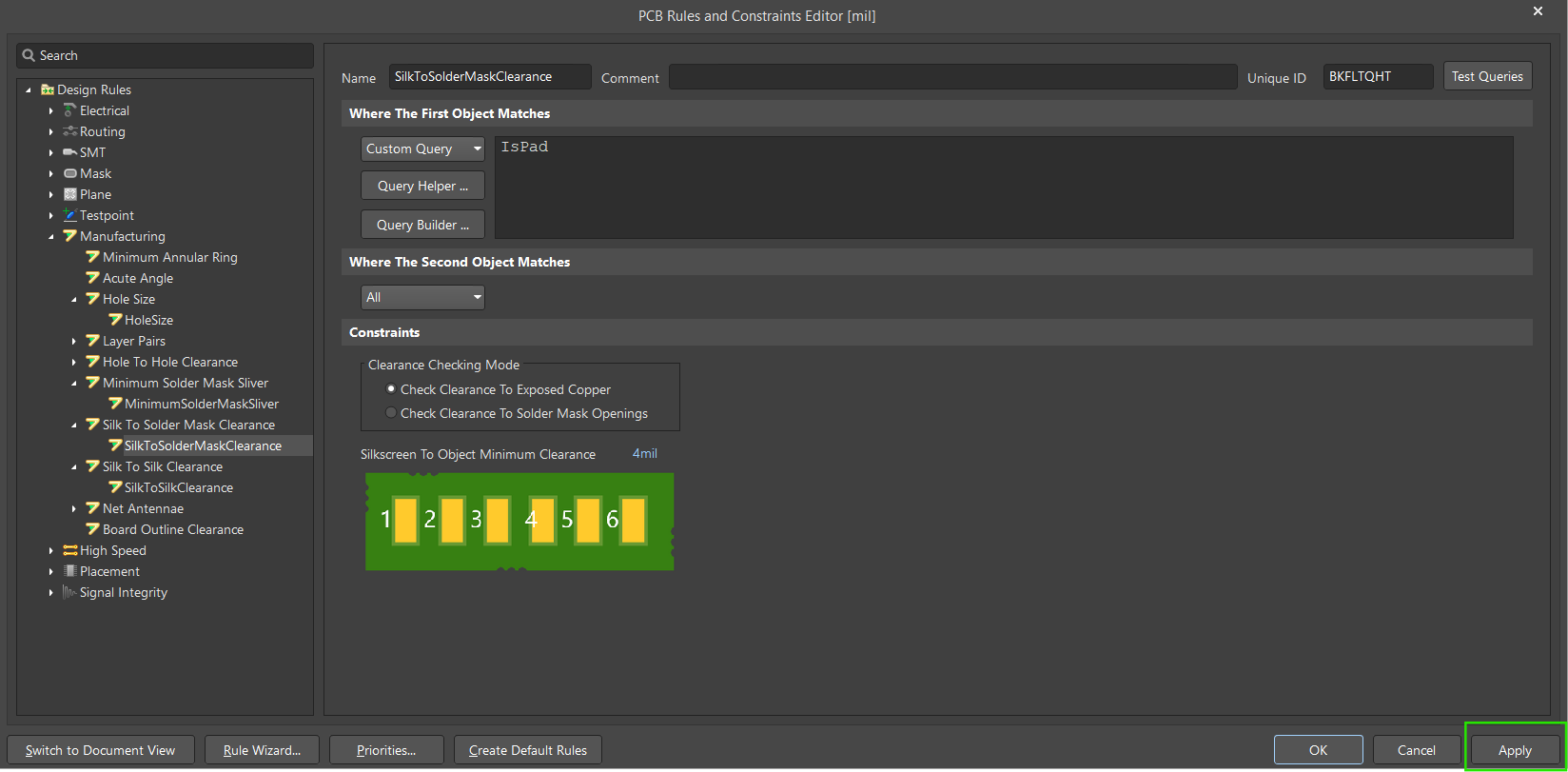Click Test Queries button
Image resolution: width=1568 pixels, height=772 pixels.
1487,76
